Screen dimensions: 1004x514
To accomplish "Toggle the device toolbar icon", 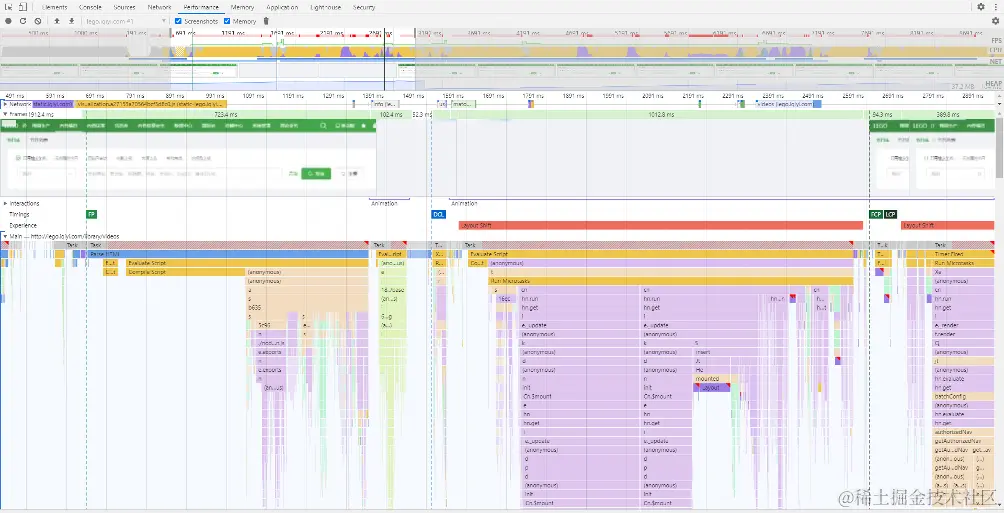I will [22, 7].
